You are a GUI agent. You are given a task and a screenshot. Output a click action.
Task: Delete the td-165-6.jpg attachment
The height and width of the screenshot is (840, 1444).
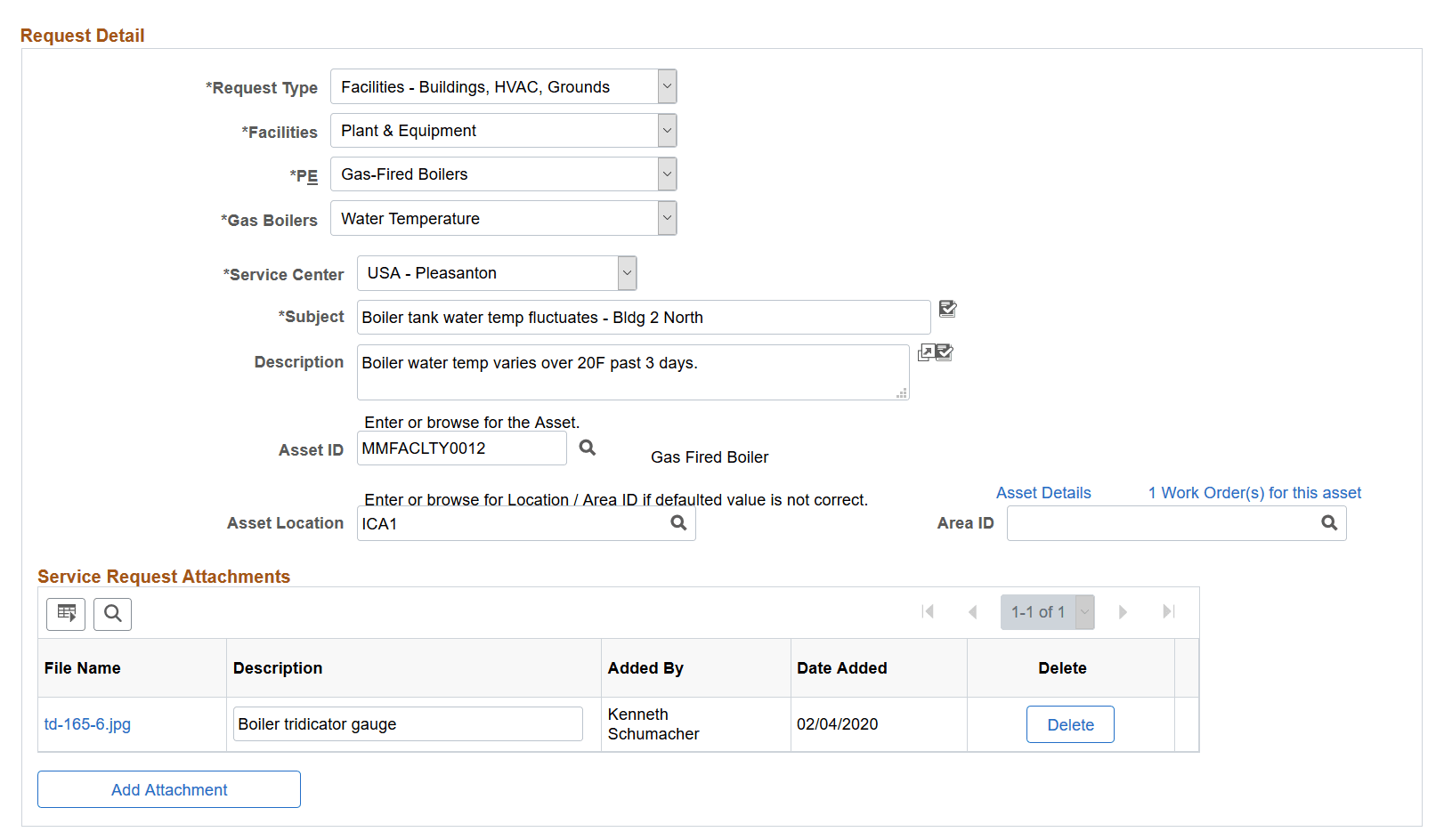pos(1070,723)
